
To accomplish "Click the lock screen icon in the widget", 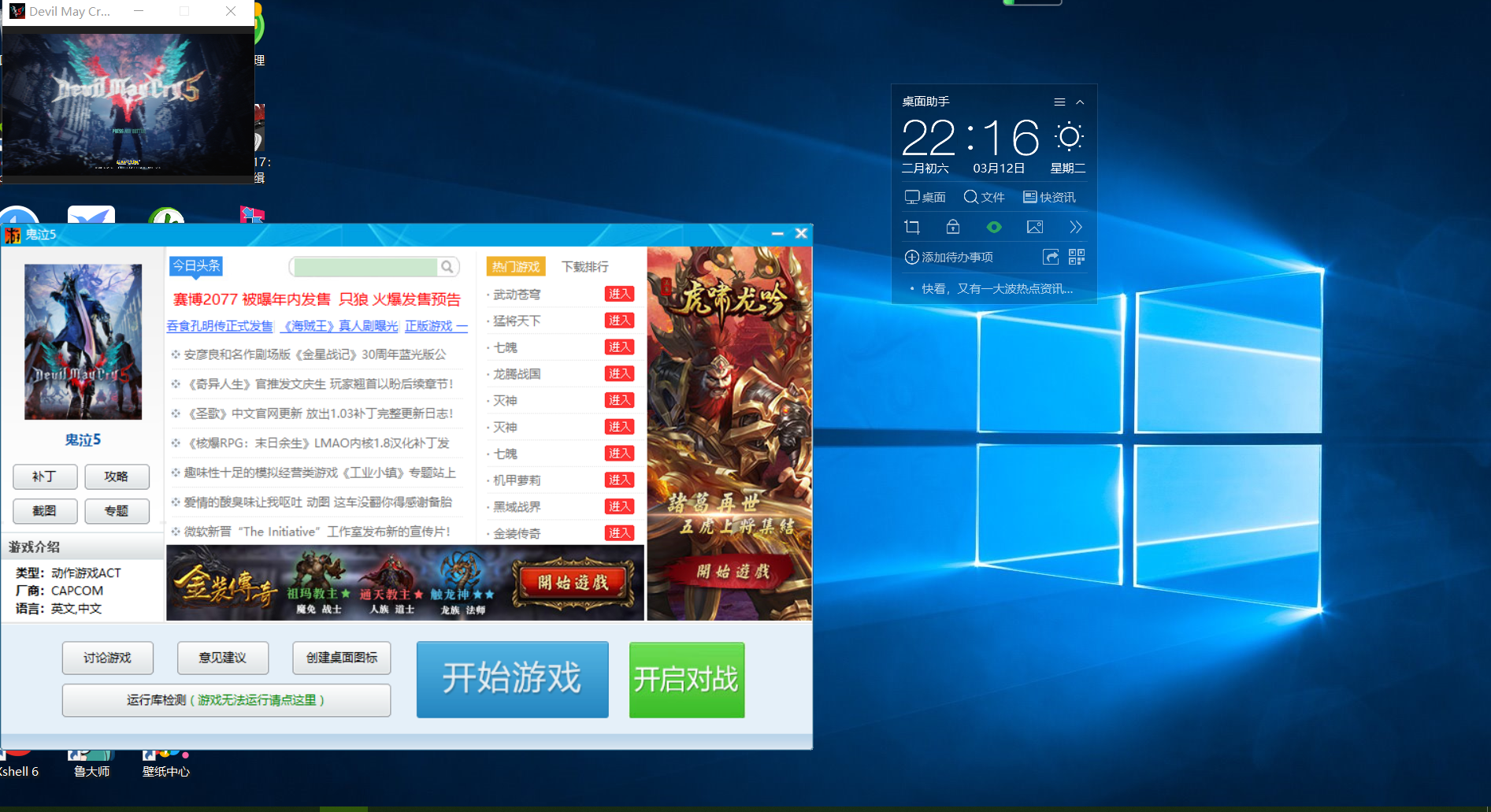I will pos(953,227).
